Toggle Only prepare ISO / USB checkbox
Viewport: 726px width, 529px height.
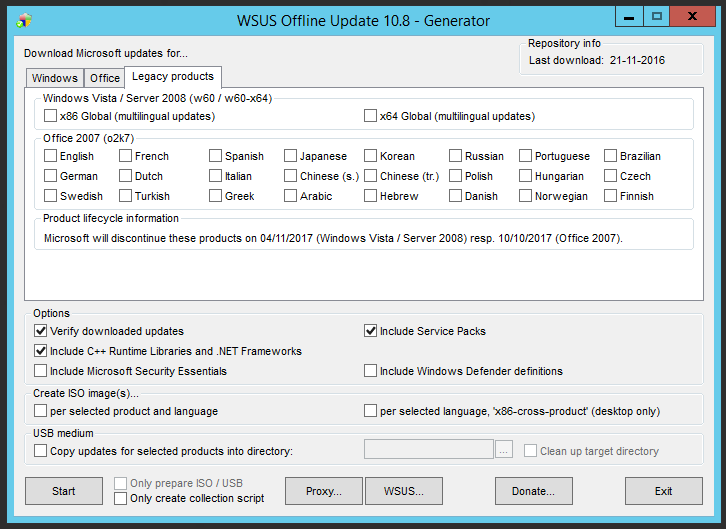click(120, 483)
